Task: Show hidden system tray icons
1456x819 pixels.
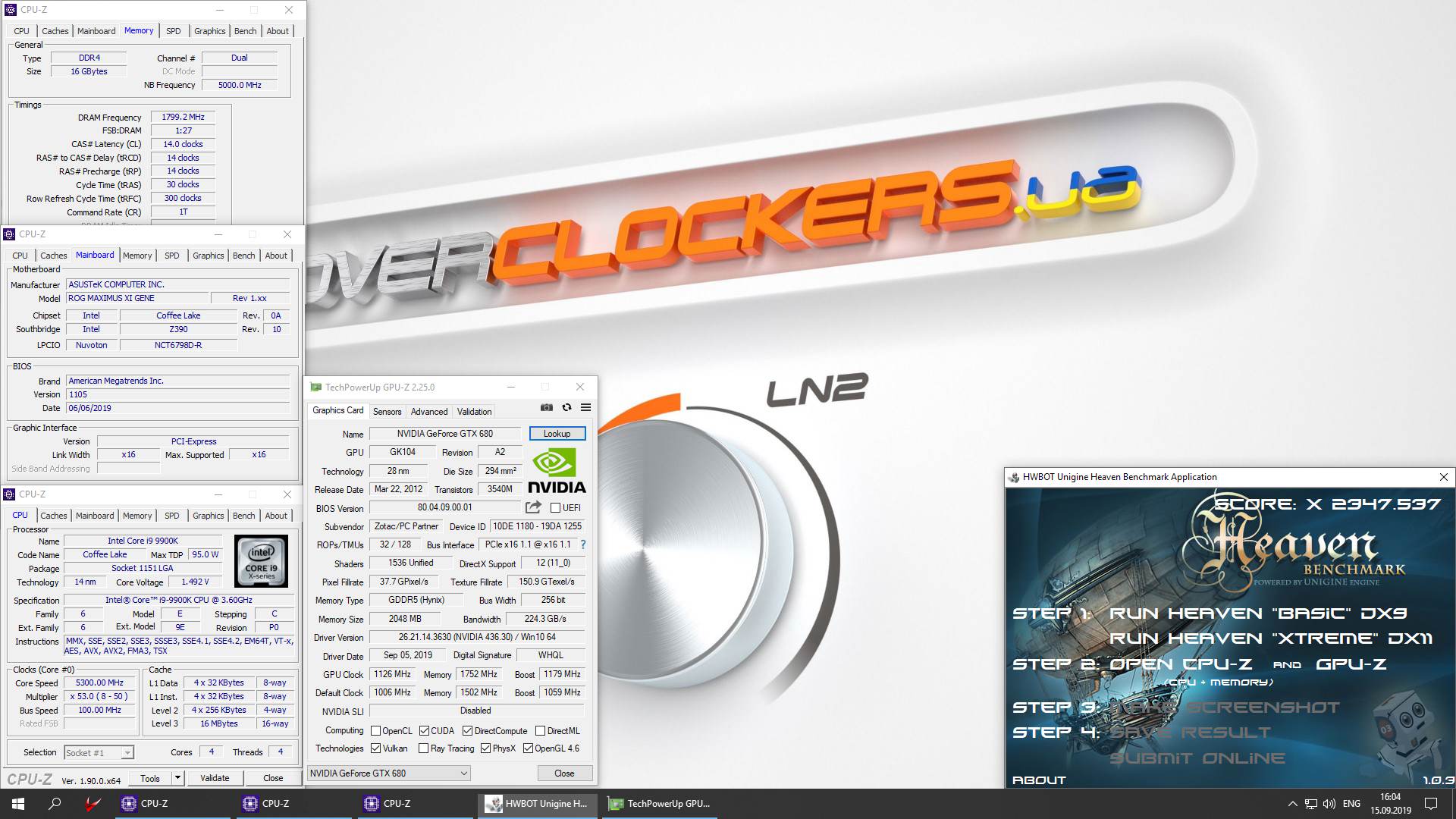Action: 1292,804
